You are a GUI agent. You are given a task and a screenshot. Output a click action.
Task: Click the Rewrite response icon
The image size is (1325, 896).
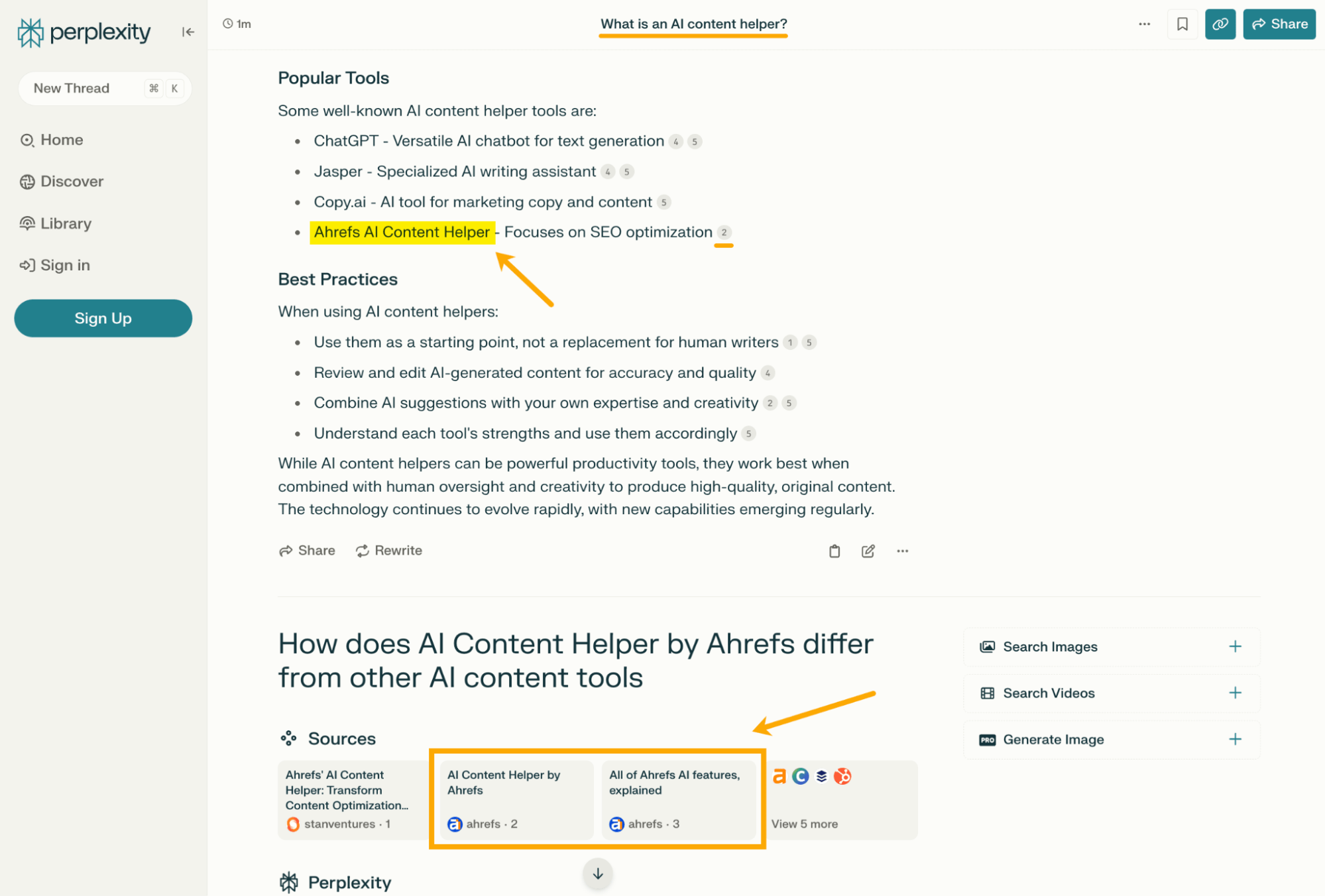point(362,551)
